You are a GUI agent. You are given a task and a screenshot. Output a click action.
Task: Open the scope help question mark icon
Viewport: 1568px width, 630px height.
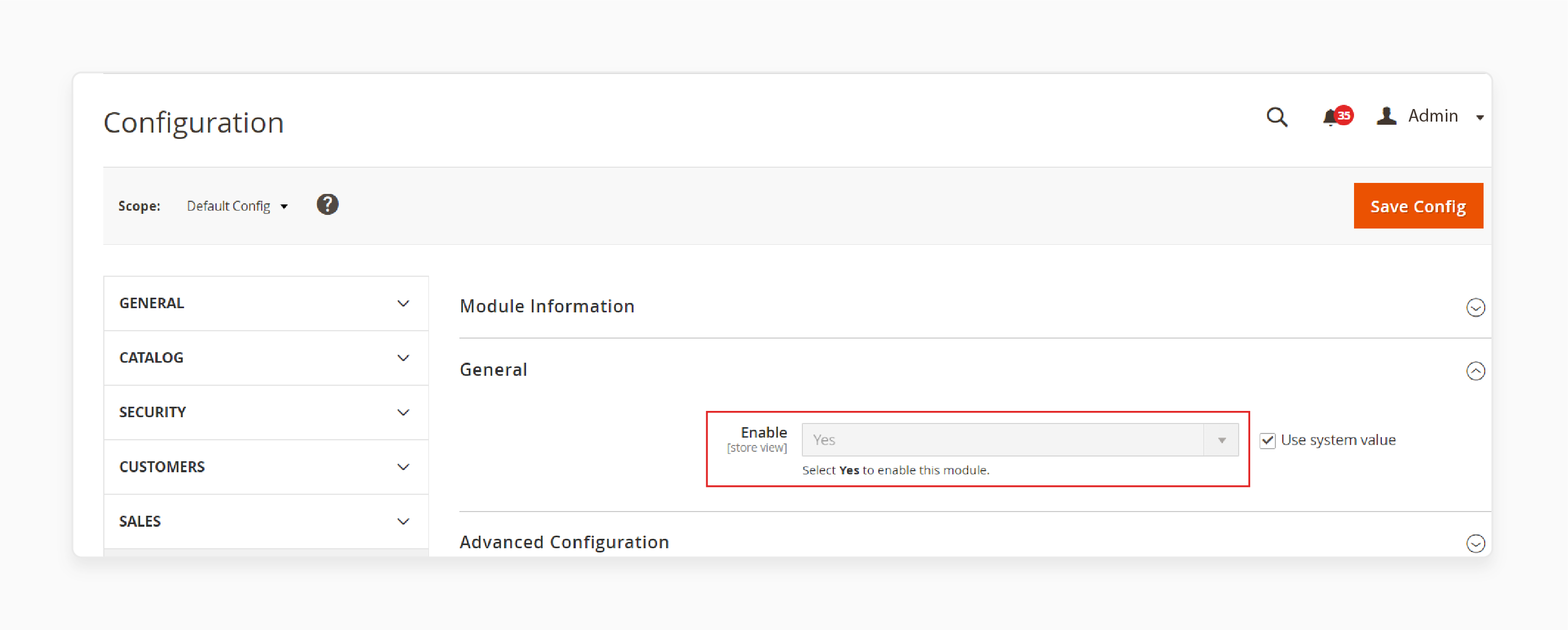(x=327, y=205)
